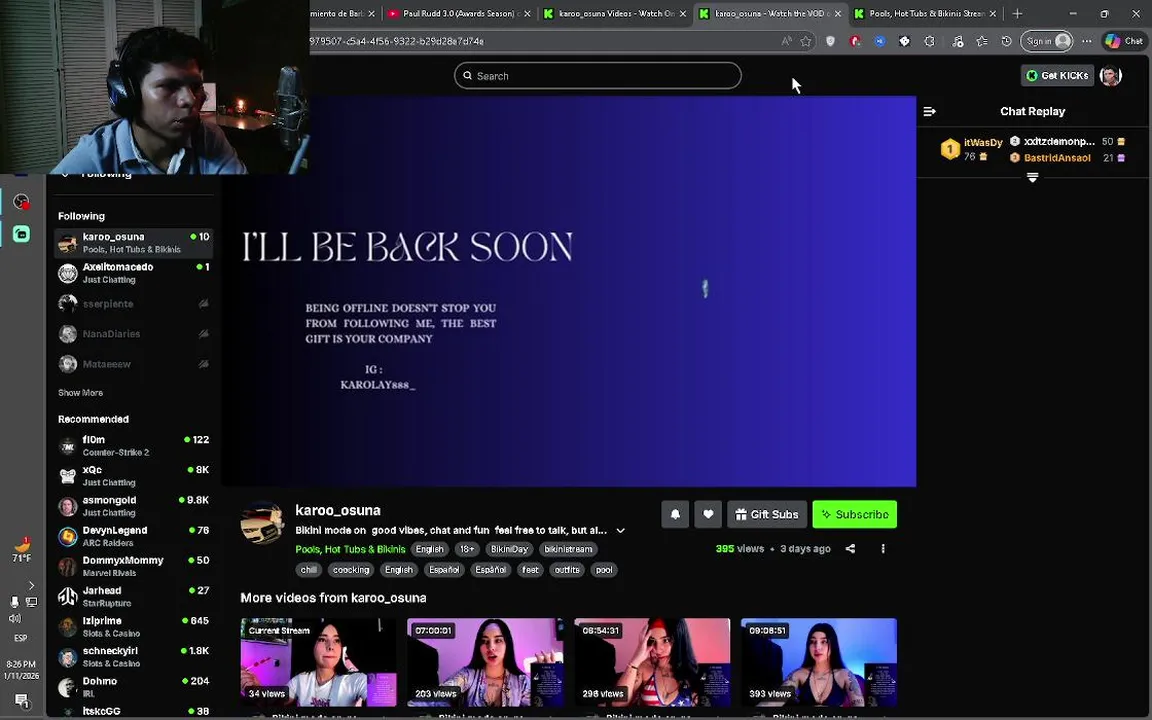Collapse the sidebar Following header chevron
The height and width of the screenshot is (720, 1152).
click(65, 175)
